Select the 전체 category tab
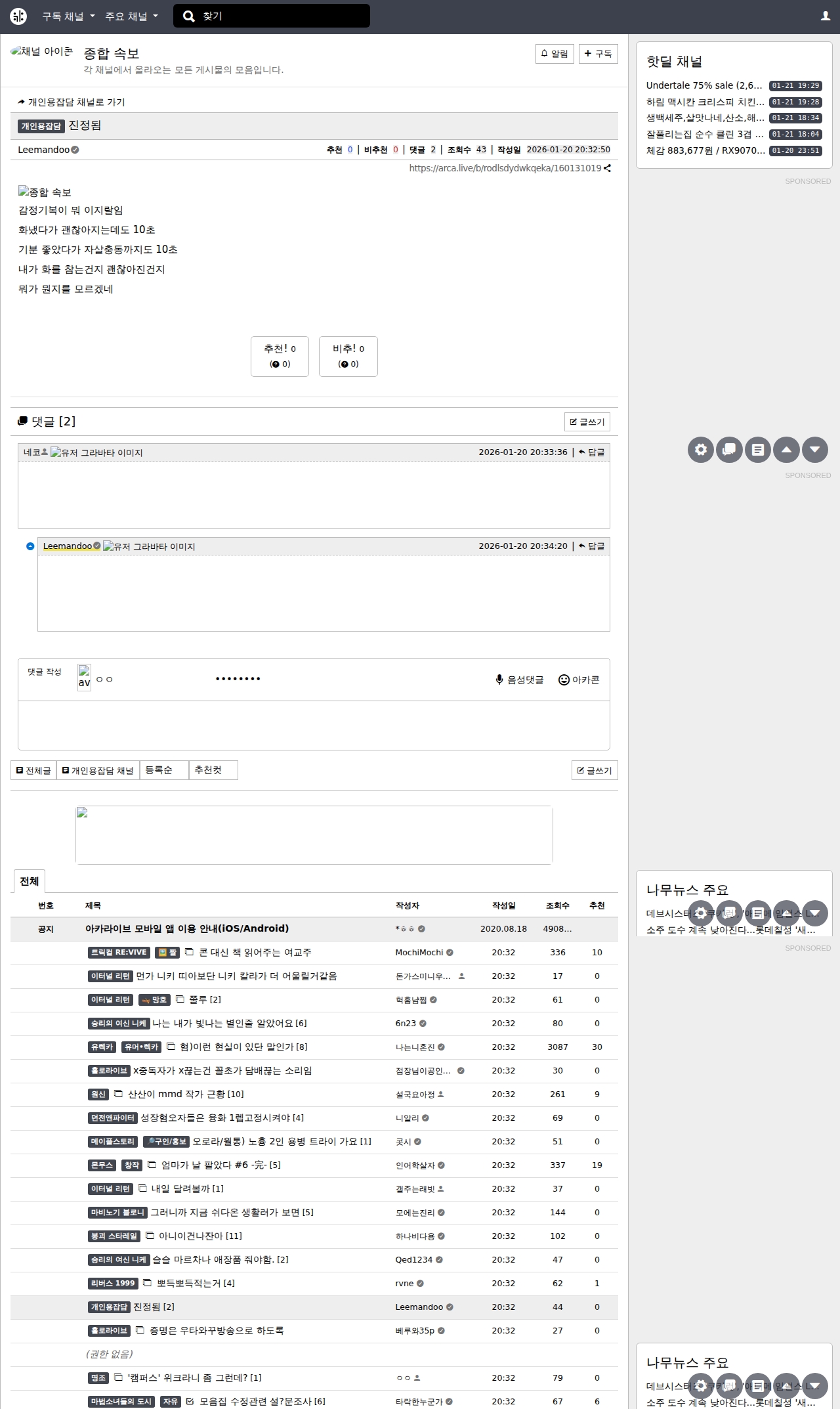This screenshot has height=1409, width=840. point(29,881)
